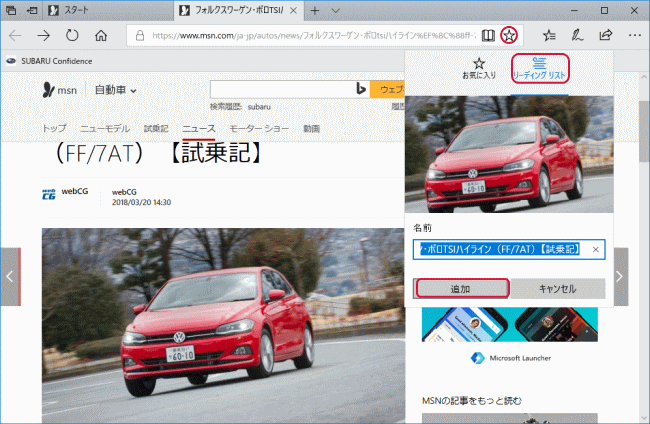
Task: Clear the name field with X
Action: [x=596, y=250]
